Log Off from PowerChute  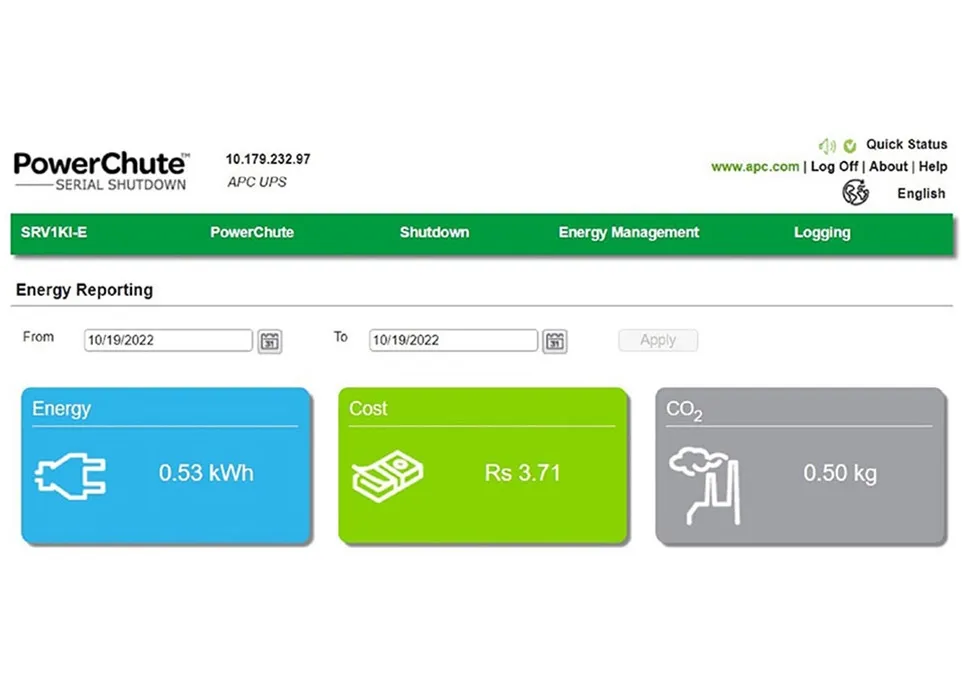click(x=834, y=166)
